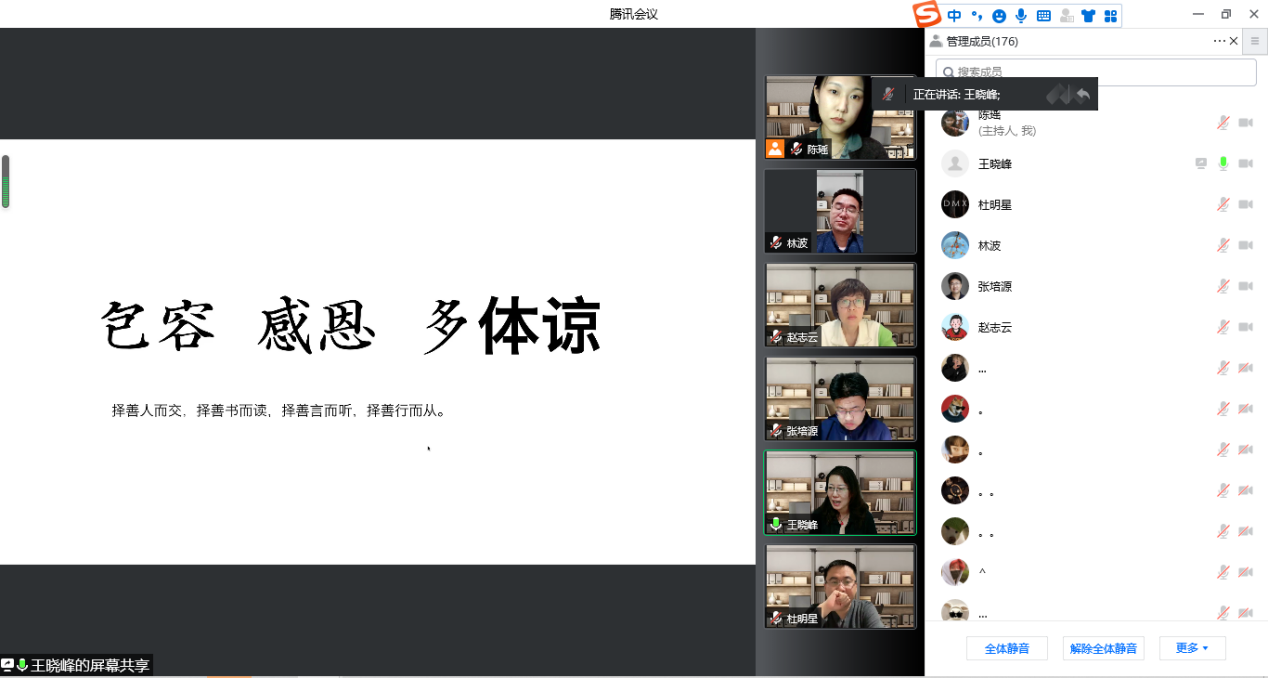Toggle microphone for 张培源 in member list
This screenshot has height=678, width=1268.
1222,287
